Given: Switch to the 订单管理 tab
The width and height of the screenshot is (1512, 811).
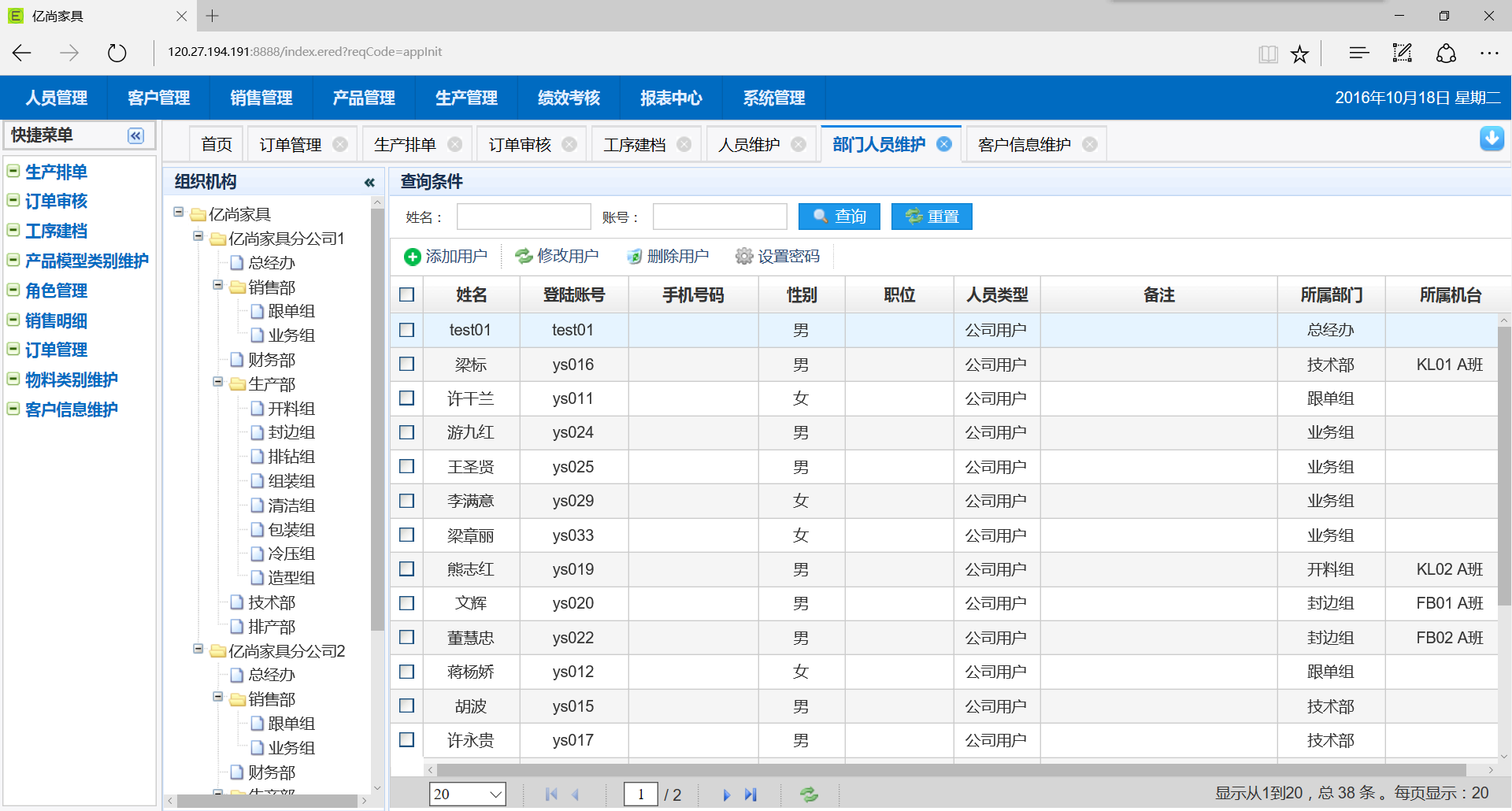Looking at the screenshot, I should (x=291, y=145).
